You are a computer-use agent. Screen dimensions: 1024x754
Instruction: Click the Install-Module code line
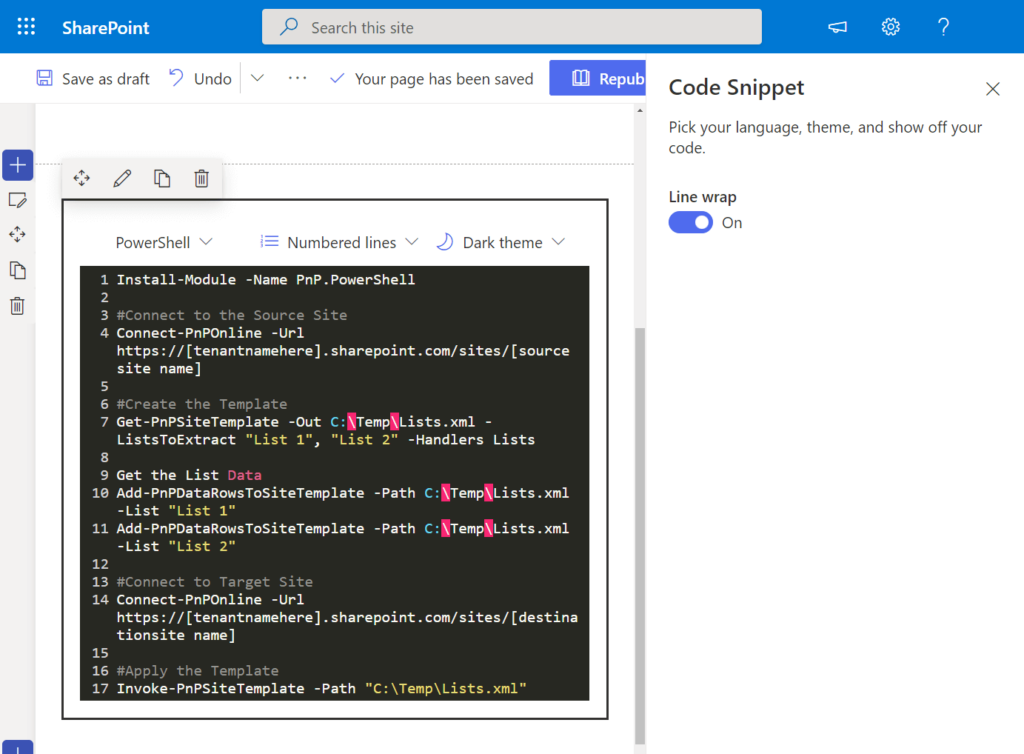coord(266,279)
